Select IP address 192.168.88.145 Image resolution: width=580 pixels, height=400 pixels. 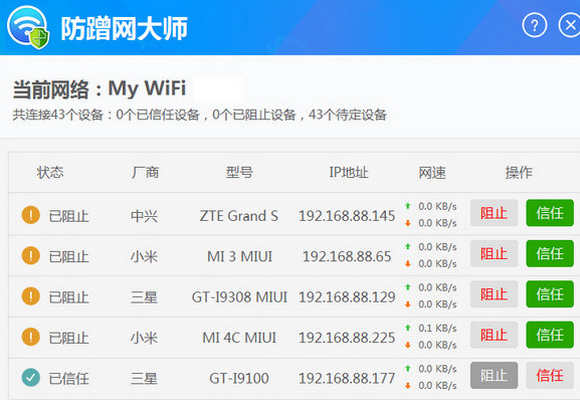pos(347,216)
